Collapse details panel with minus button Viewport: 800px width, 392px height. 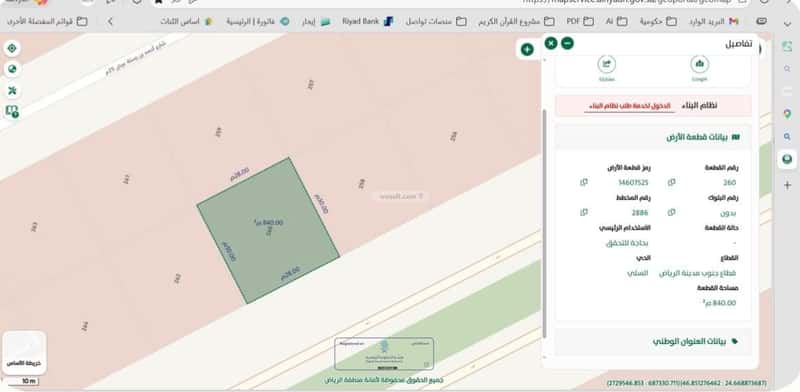(x=567, y=43)
